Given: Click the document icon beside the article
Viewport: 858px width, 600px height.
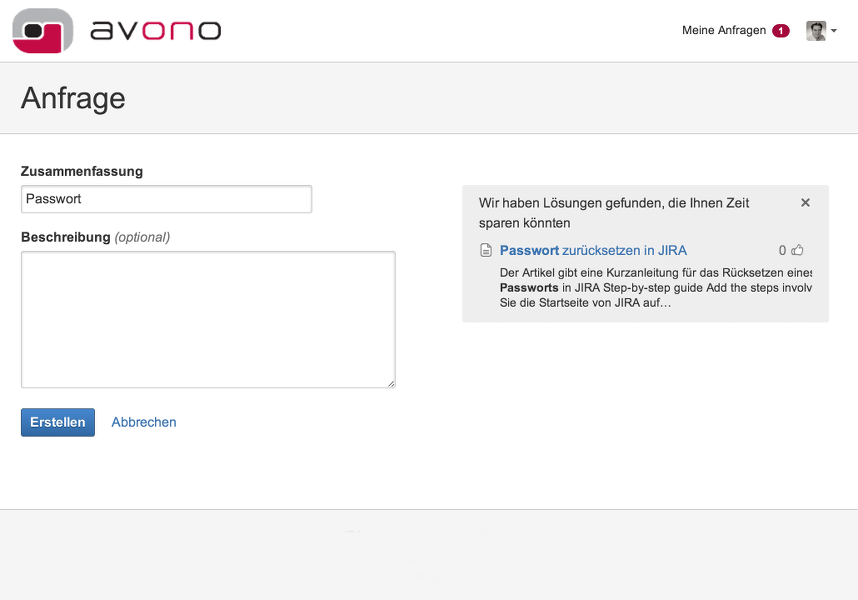Looking at the screenshot, I should click(x=486, y=251).
